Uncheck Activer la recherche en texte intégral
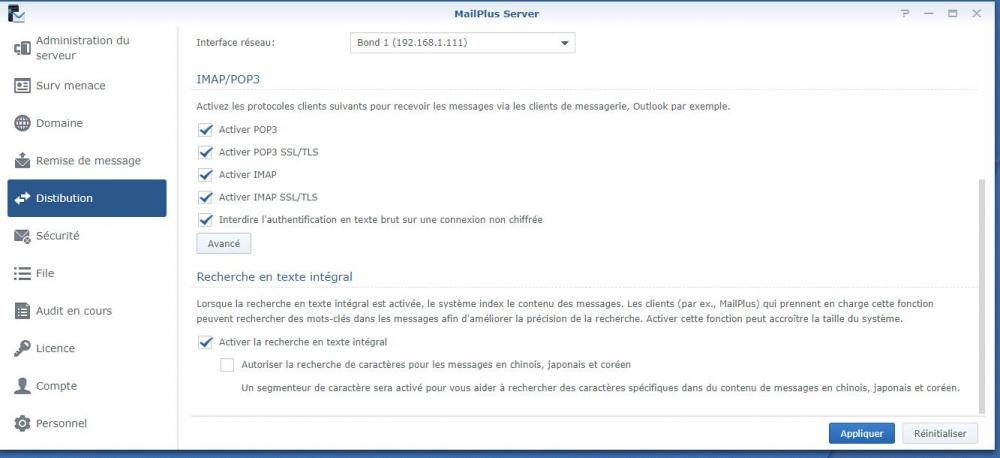The width and height of the screenshot is (1000, 458). point(205,342)
